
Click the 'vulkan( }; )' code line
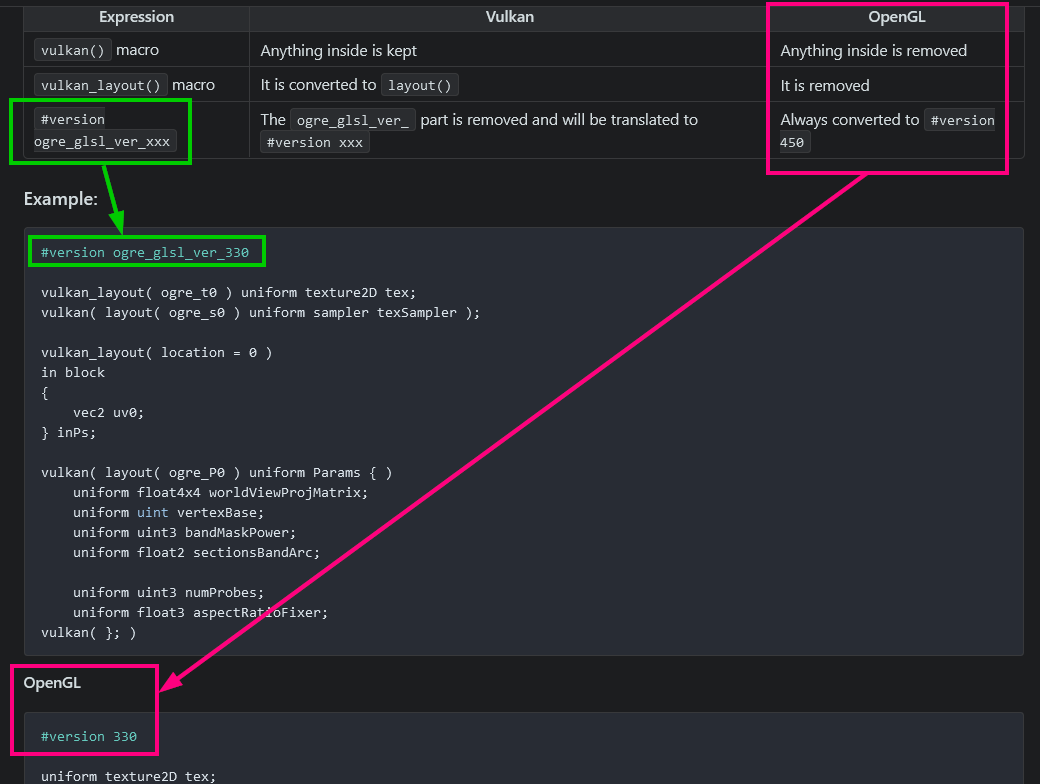point(88,632)
